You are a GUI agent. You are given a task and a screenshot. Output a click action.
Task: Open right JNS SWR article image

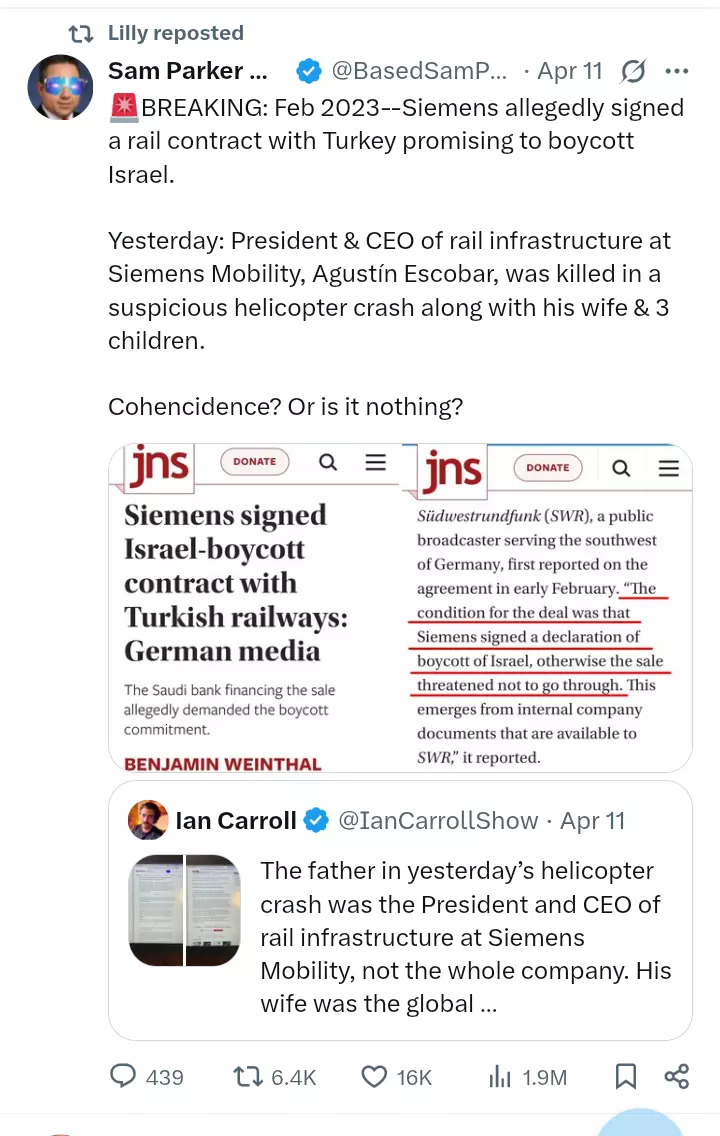[548, 608]
